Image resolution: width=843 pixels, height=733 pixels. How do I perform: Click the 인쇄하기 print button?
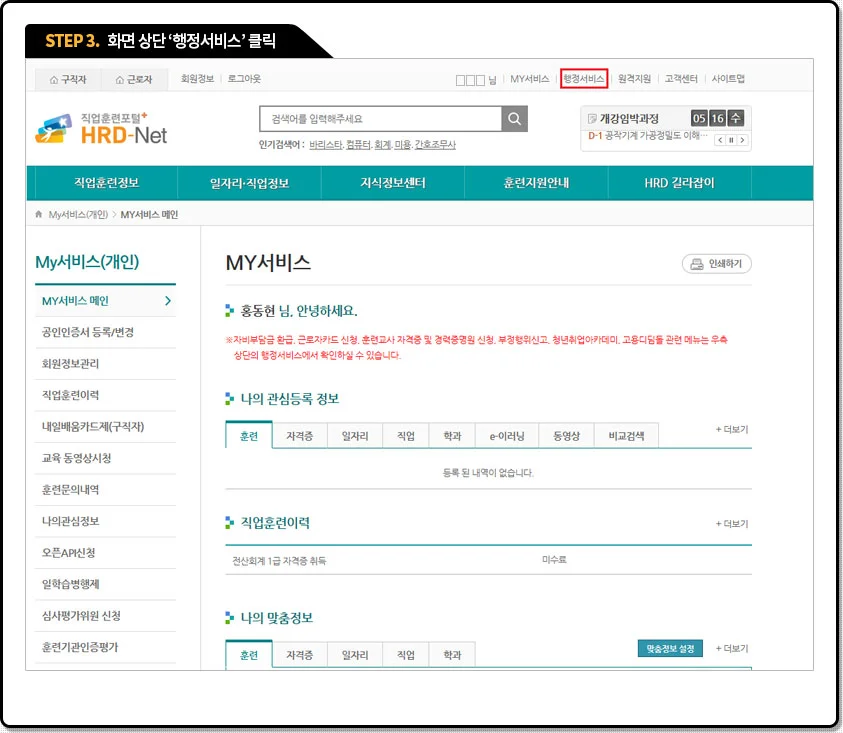tap(717, 264)
